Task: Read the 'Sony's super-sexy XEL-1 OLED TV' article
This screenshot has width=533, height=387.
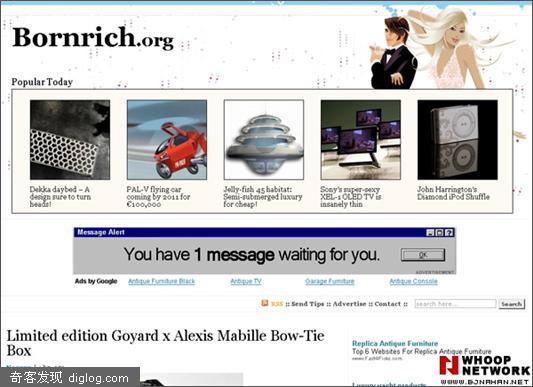Action: point(351,197)
